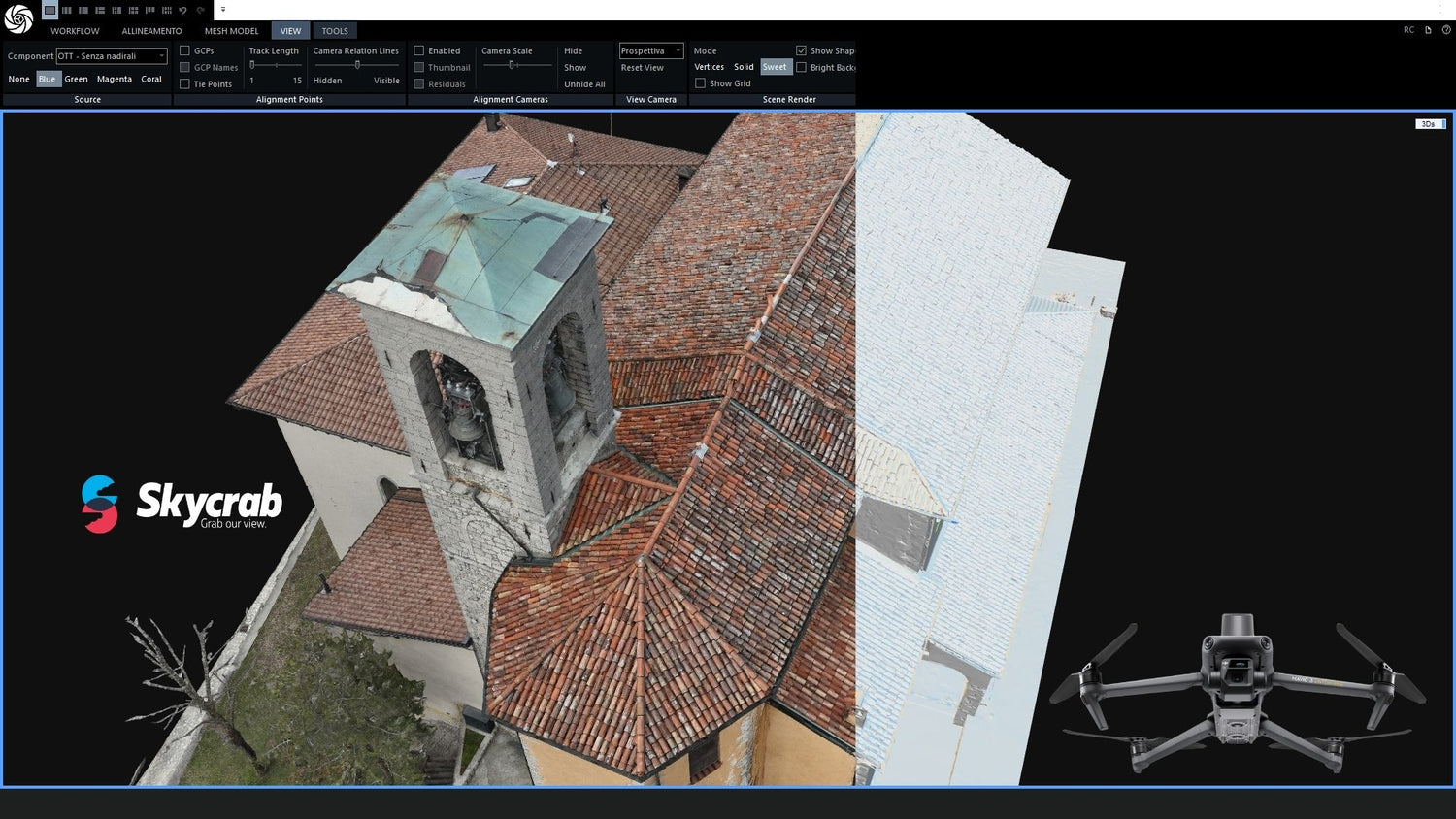Click the Reset View button

click(x=641, y=67)
